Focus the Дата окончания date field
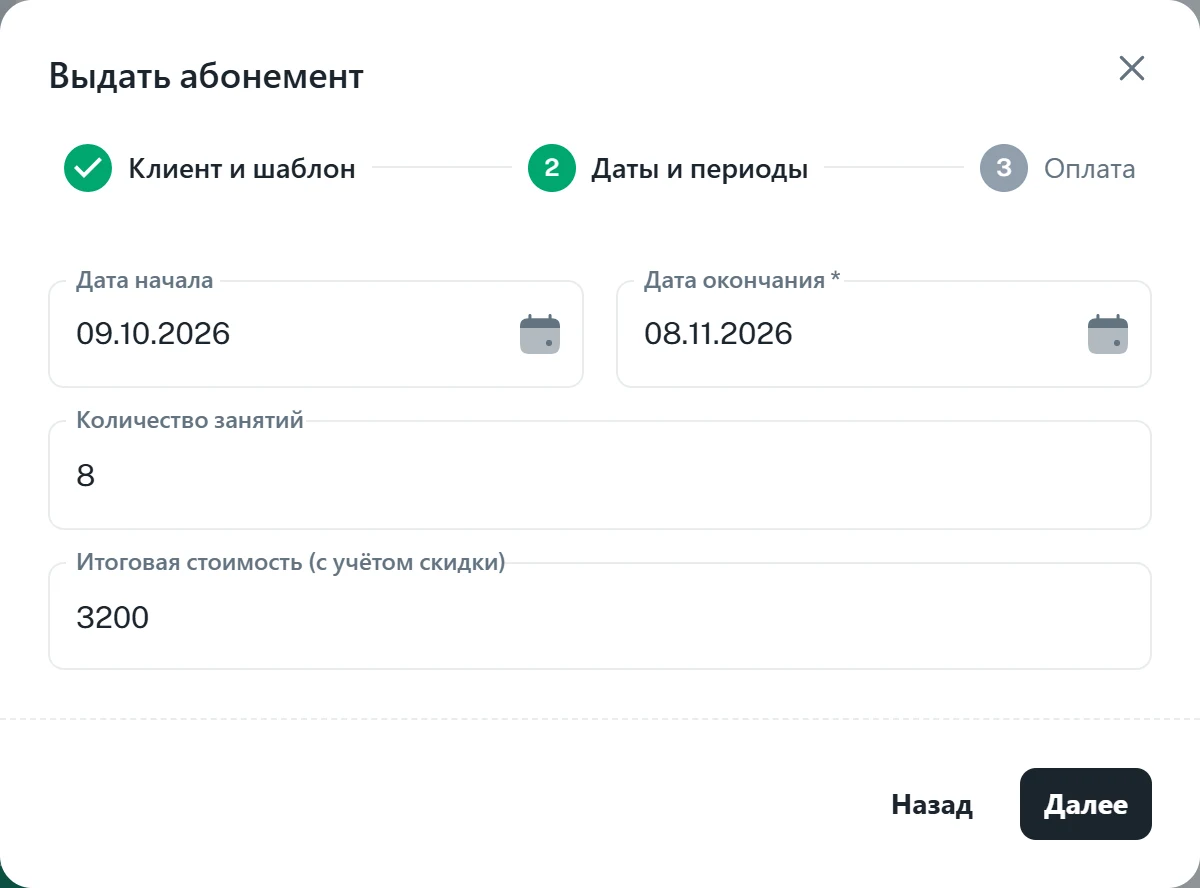The width and height of the screenshot is (1200, 888). pyautogui.click(x=884, y=334)
